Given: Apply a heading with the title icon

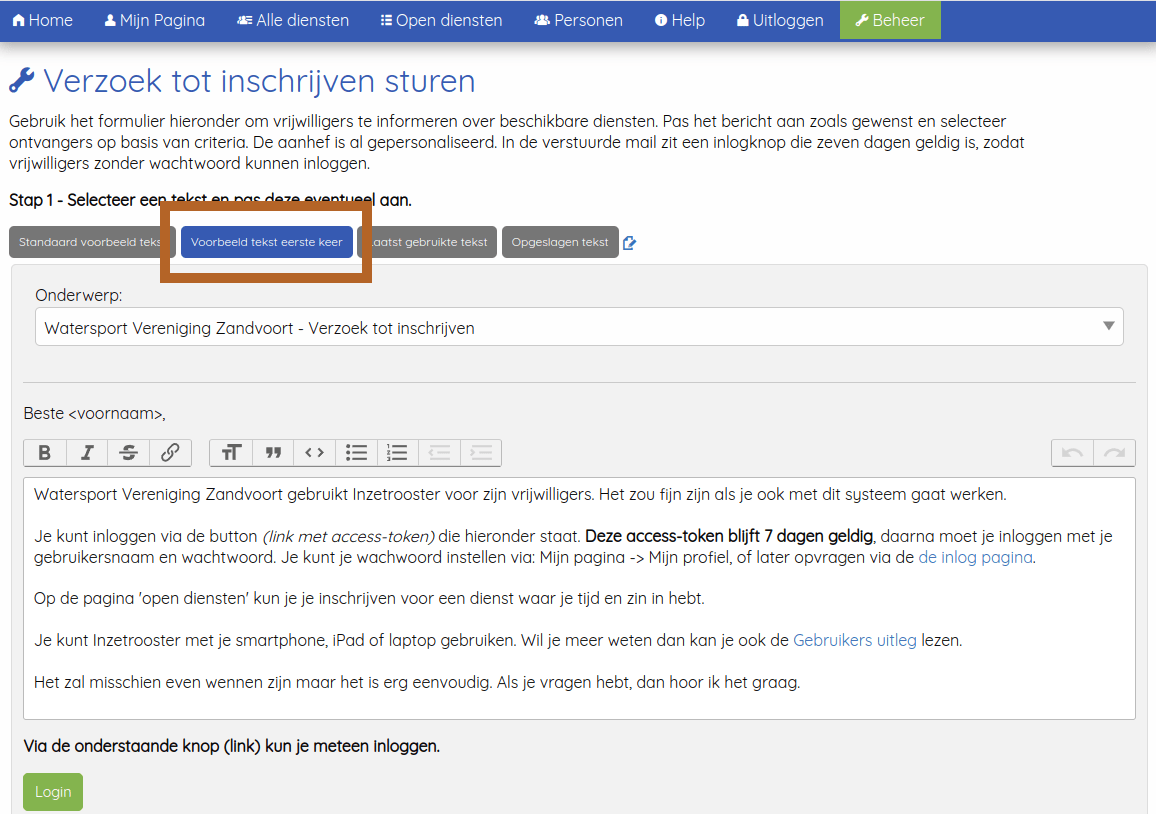Looking at the screenshot, I should 230,452.
